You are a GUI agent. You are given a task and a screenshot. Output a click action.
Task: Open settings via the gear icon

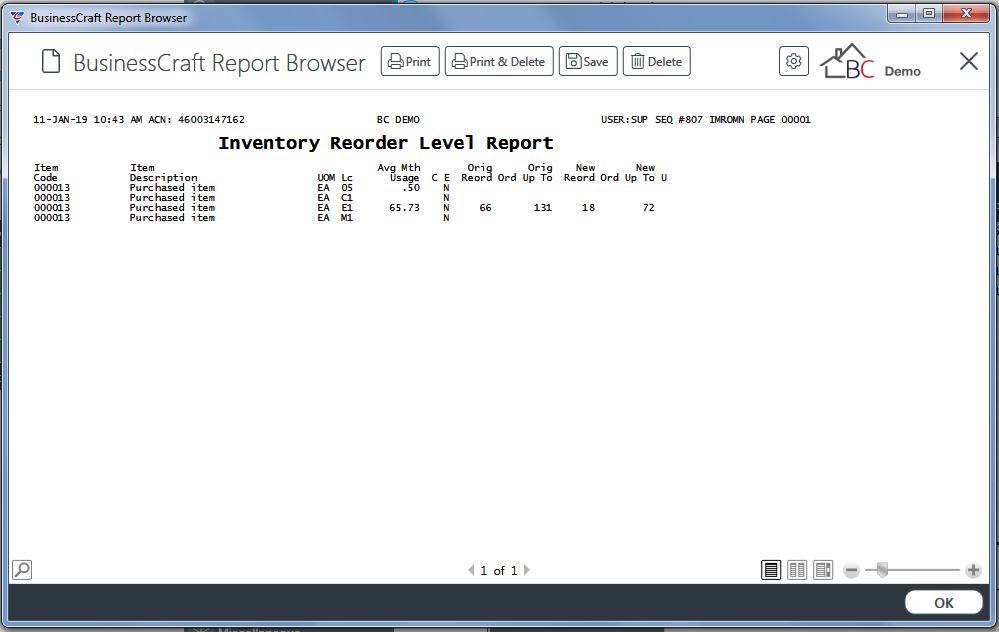click(x=794, y=61)
